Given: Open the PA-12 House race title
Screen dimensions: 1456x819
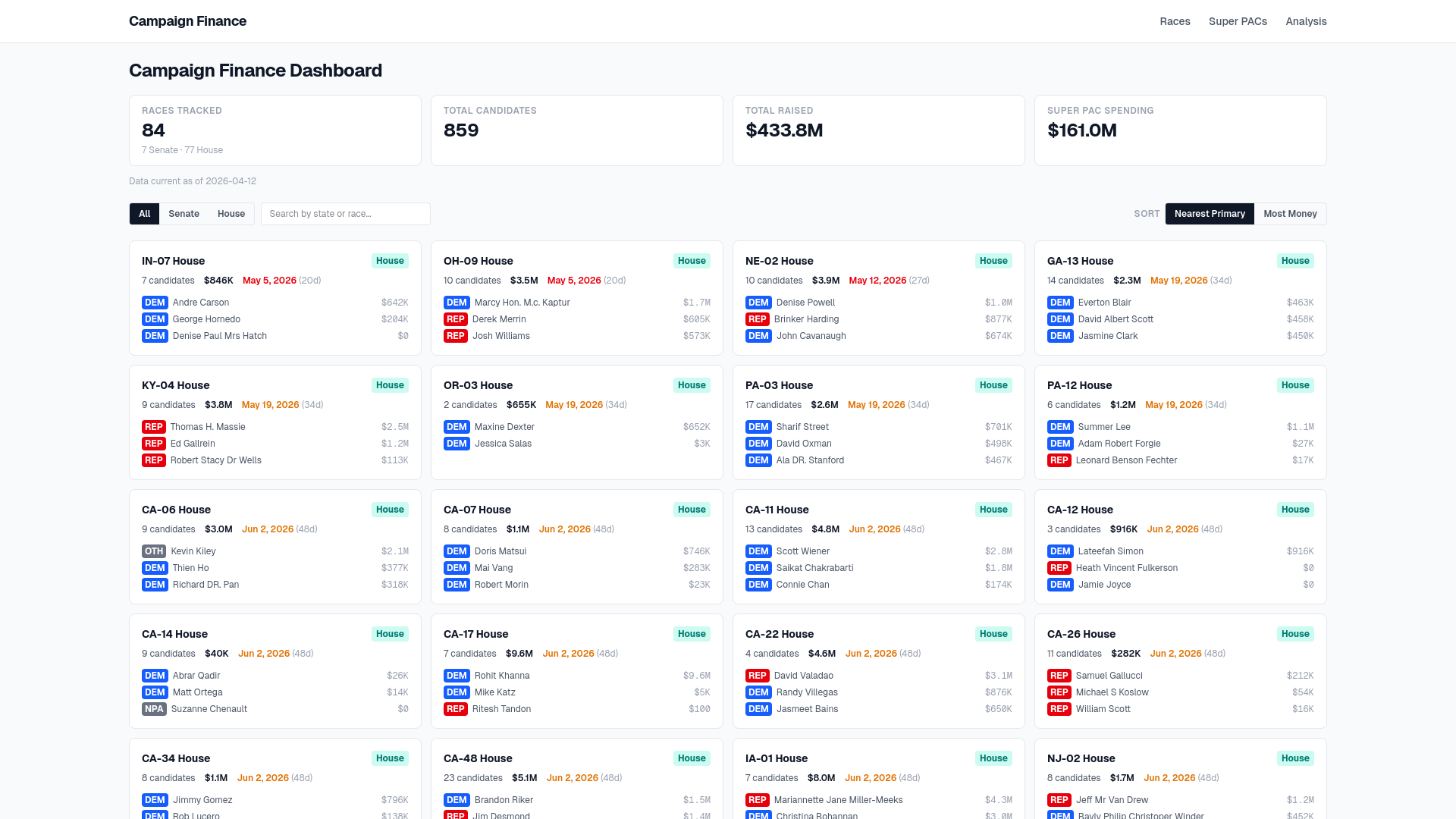Looking at the screenshot, I should click(1079, 385).
